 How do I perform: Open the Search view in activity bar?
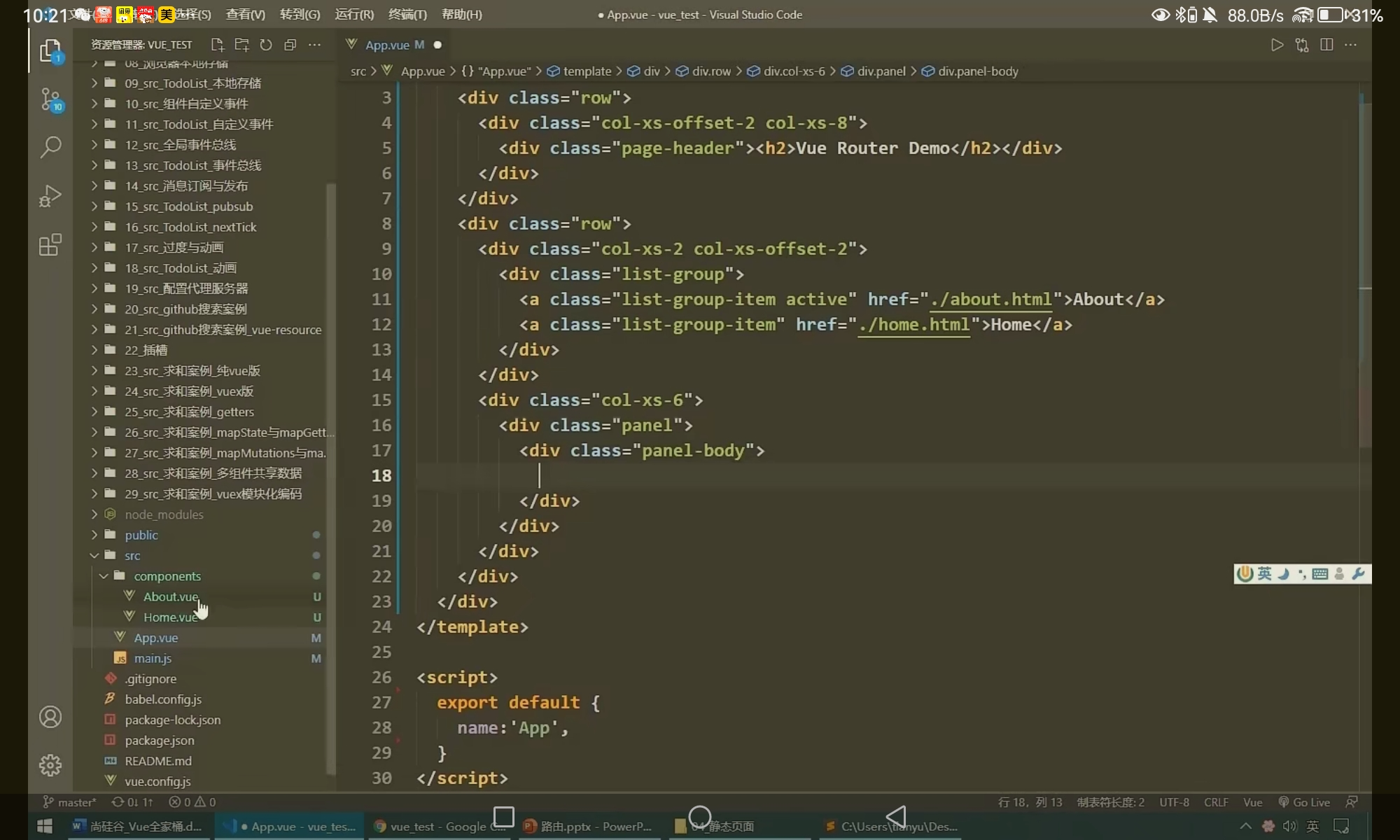click(50, 147)
